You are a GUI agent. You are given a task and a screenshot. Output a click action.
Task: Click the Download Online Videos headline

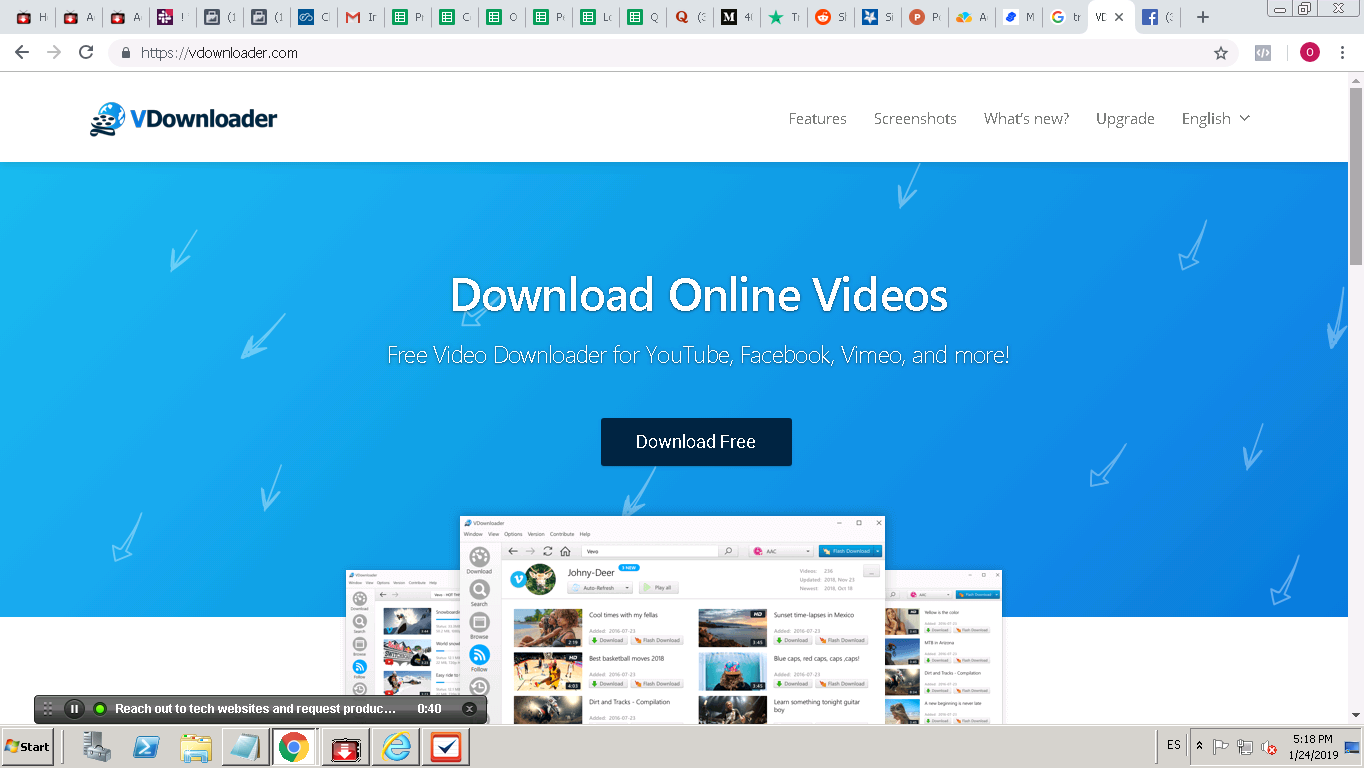pyautogui.click(x=699, y=295)
